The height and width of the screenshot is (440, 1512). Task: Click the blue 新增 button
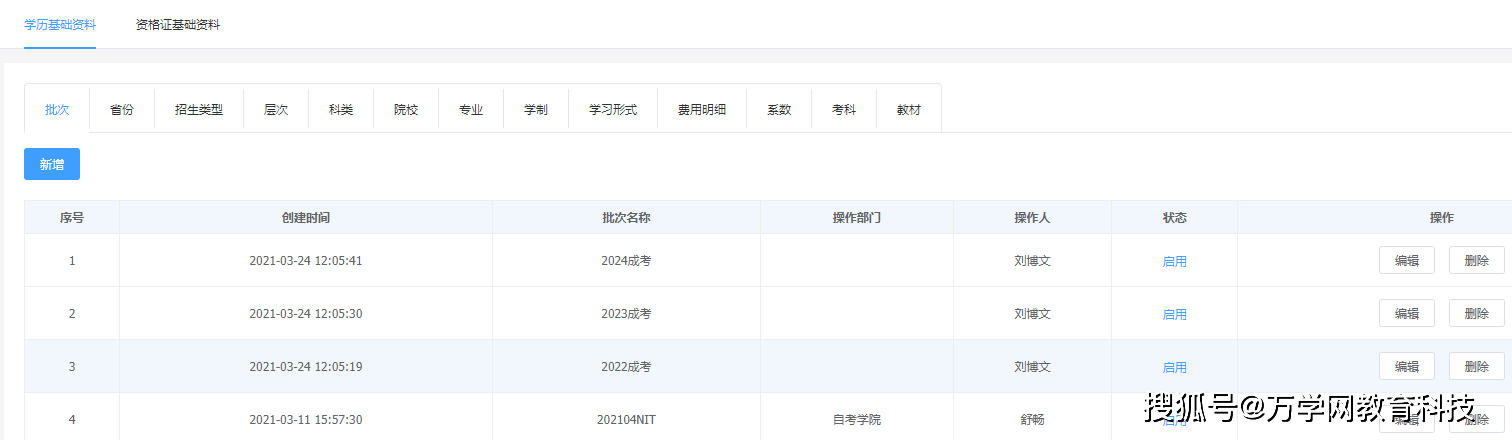[52, 164]
